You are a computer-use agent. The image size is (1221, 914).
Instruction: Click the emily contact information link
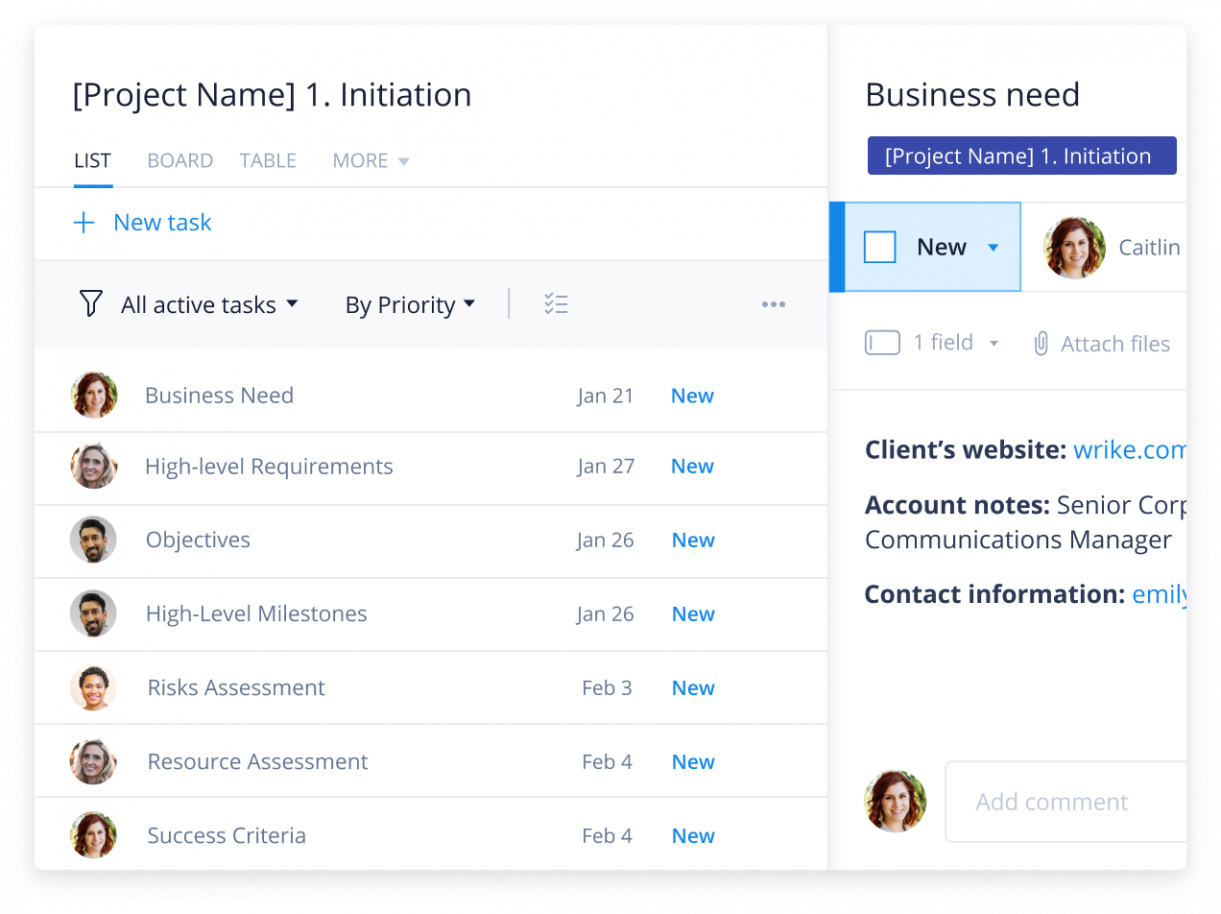[1159, 595]
